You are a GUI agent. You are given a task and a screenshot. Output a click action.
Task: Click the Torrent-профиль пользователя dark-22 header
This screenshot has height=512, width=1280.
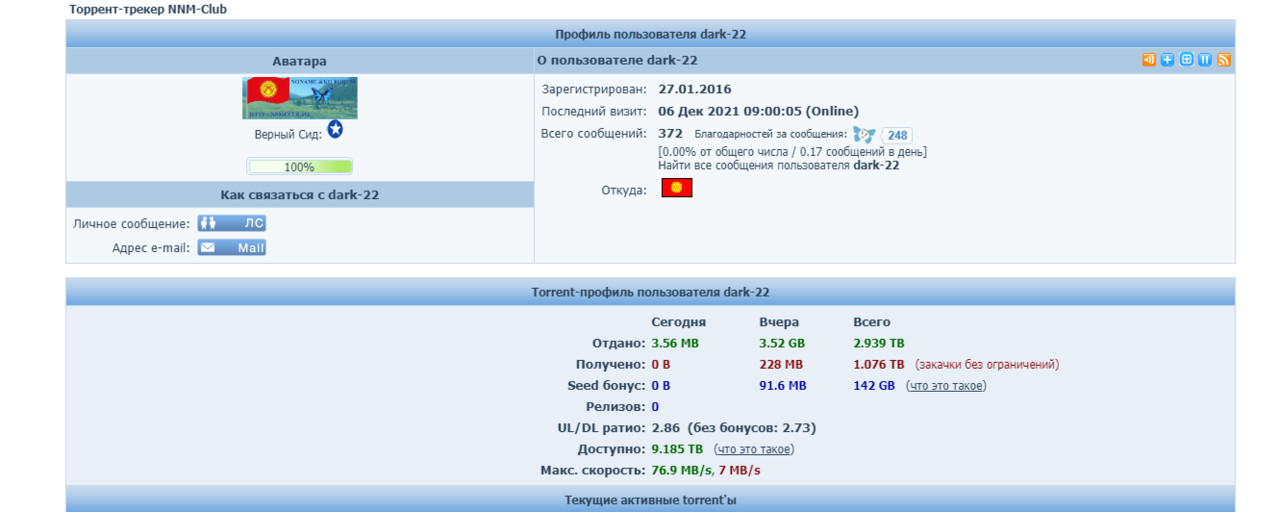pyautogui.click(x=650, y=292)
